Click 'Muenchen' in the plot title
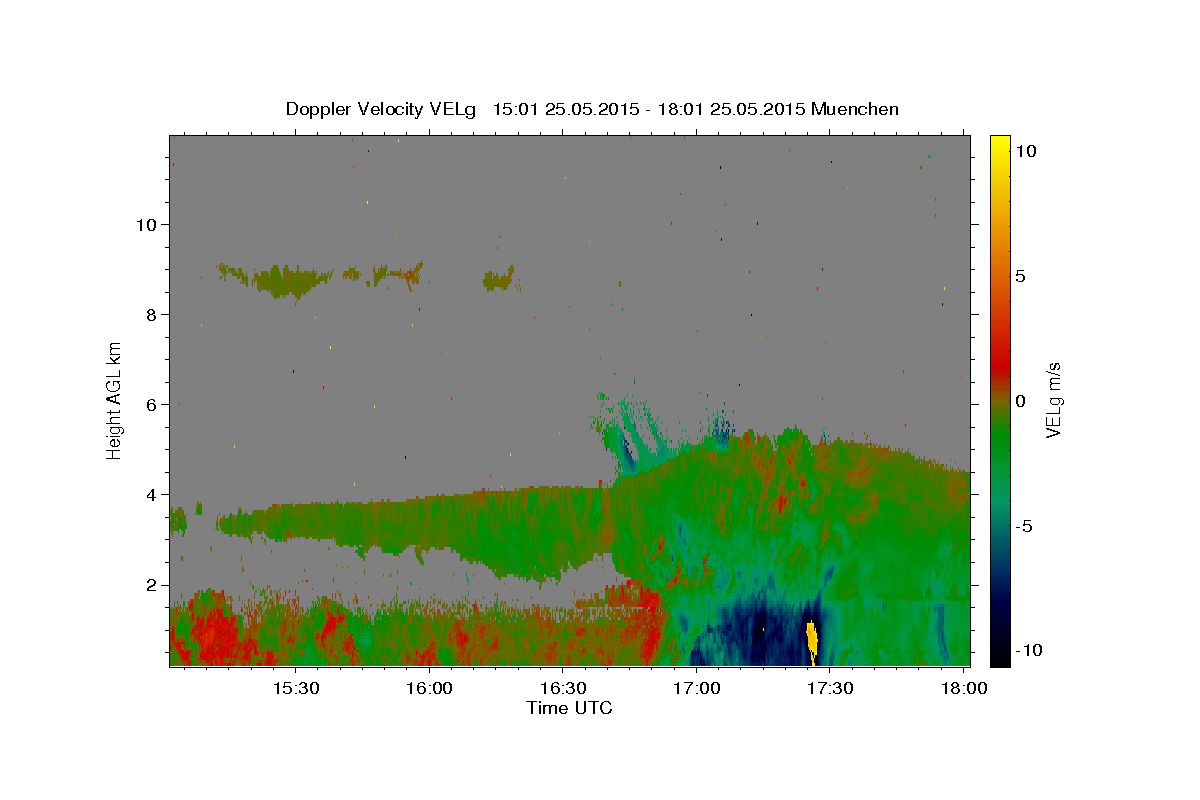Image resolution: width=1200 pixels, height=800 pixels. [x=856, y=109]
